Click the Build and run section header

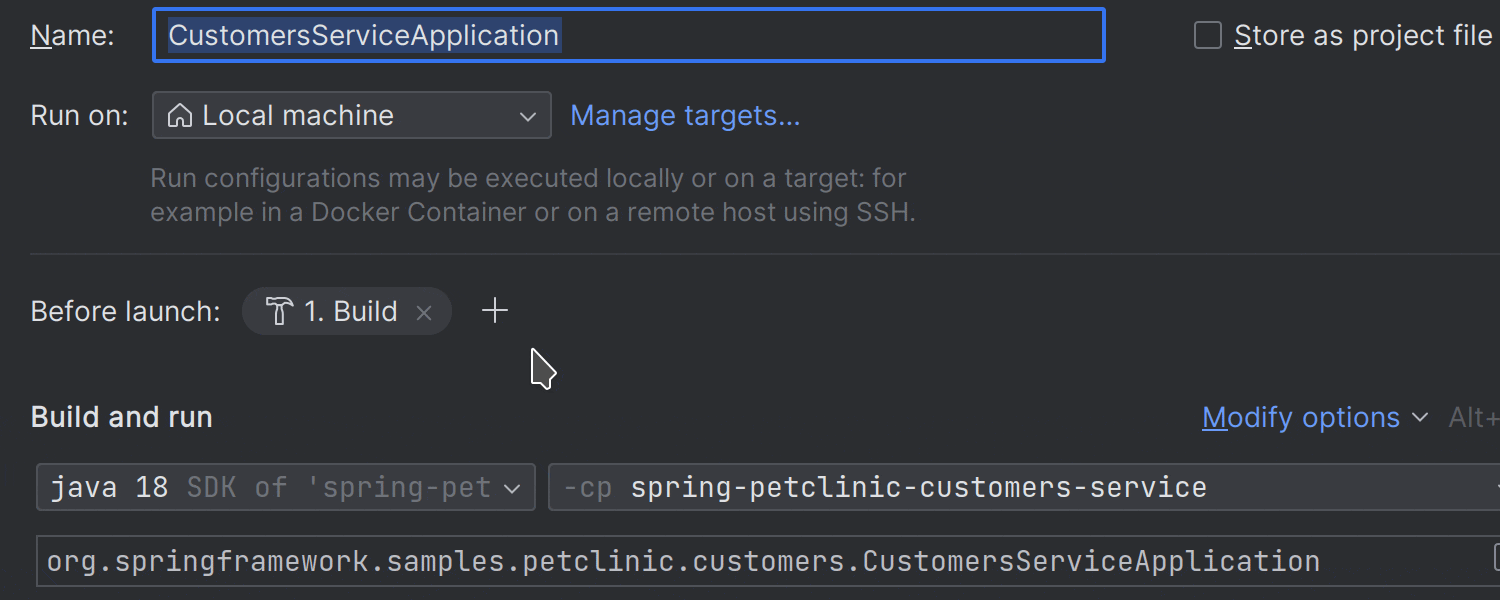[x=121, y=417]
